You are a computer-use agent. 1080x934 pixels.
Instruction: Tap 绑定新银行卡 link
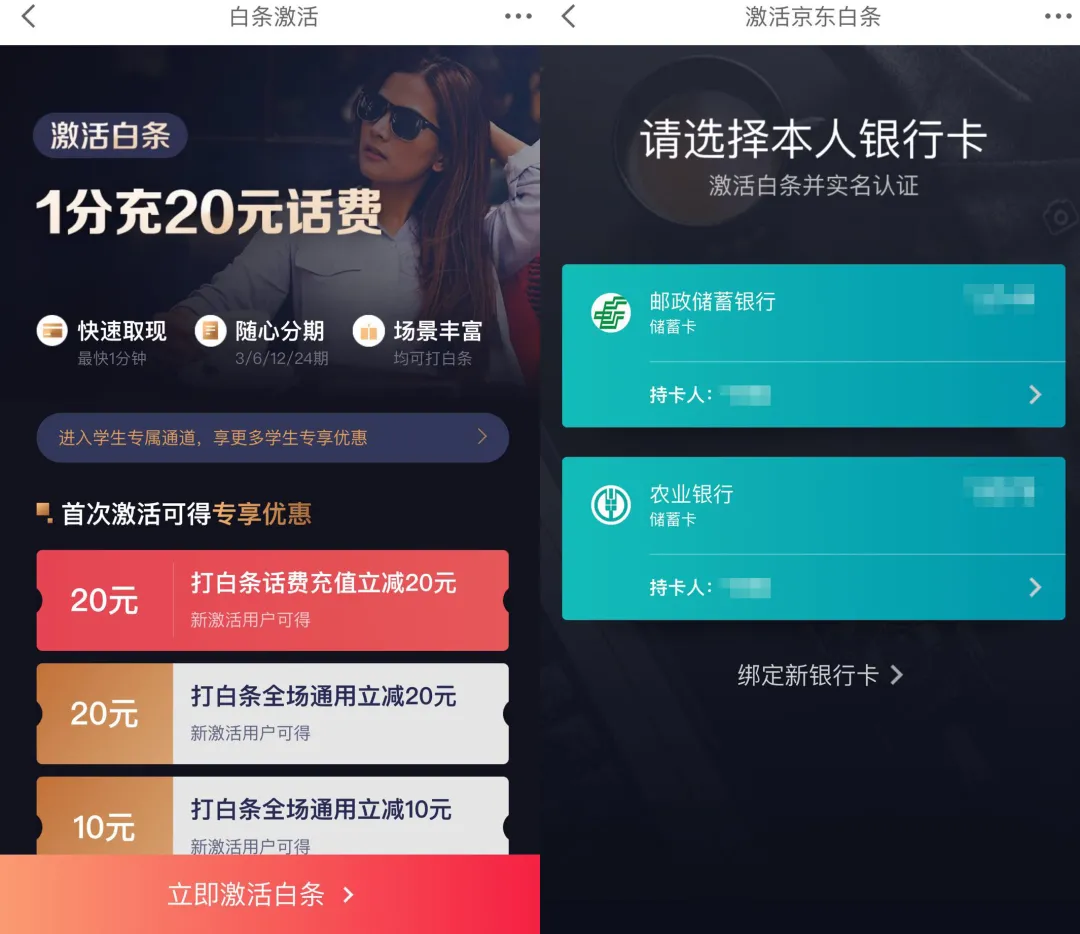(820, 675)
